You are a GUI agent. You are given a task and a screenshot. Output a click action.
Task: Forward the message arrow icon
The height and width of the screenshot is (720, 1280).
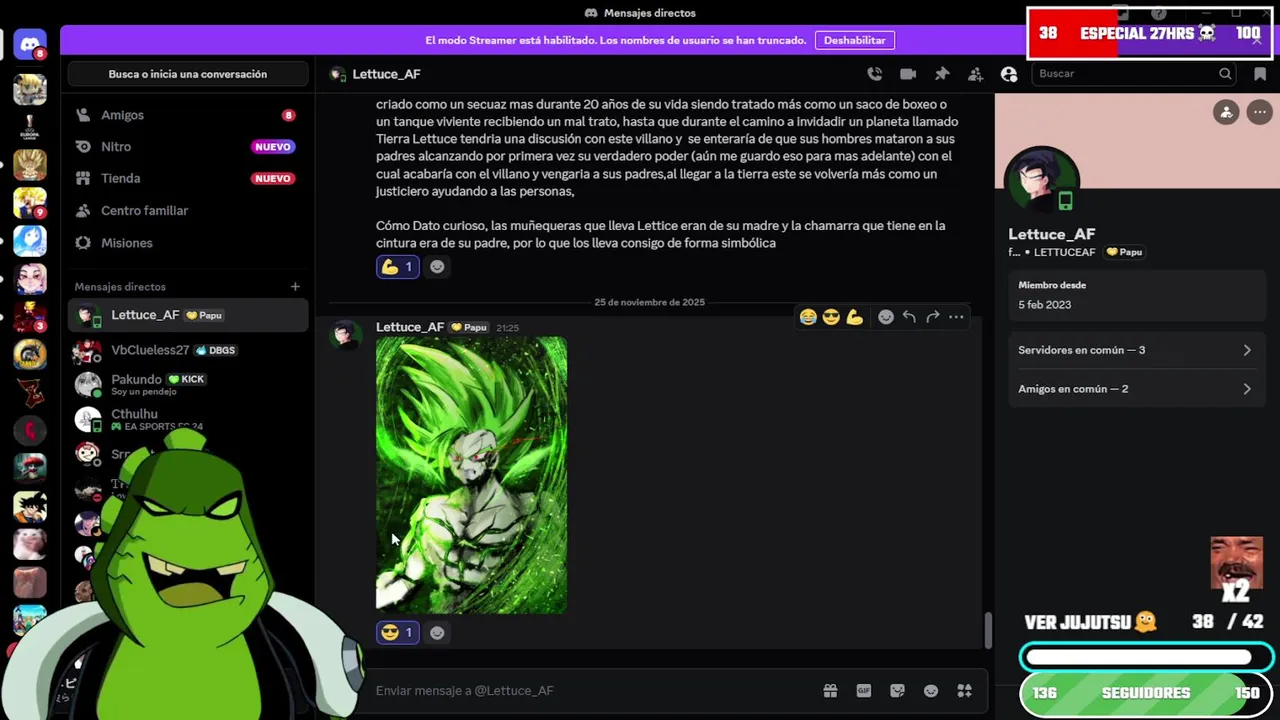[x=932, y=317]
